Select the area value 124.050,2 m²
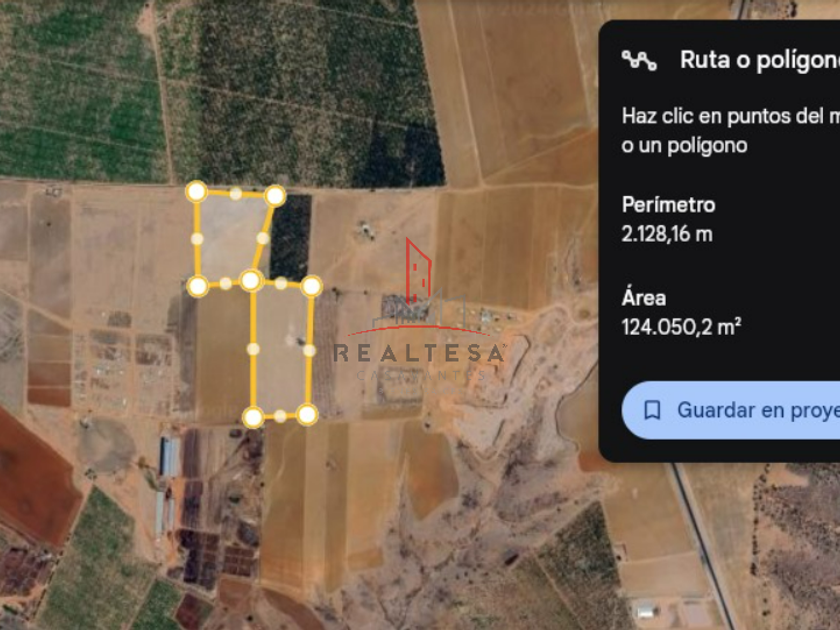Screen dimensions: 840x630 click(681, 327)
